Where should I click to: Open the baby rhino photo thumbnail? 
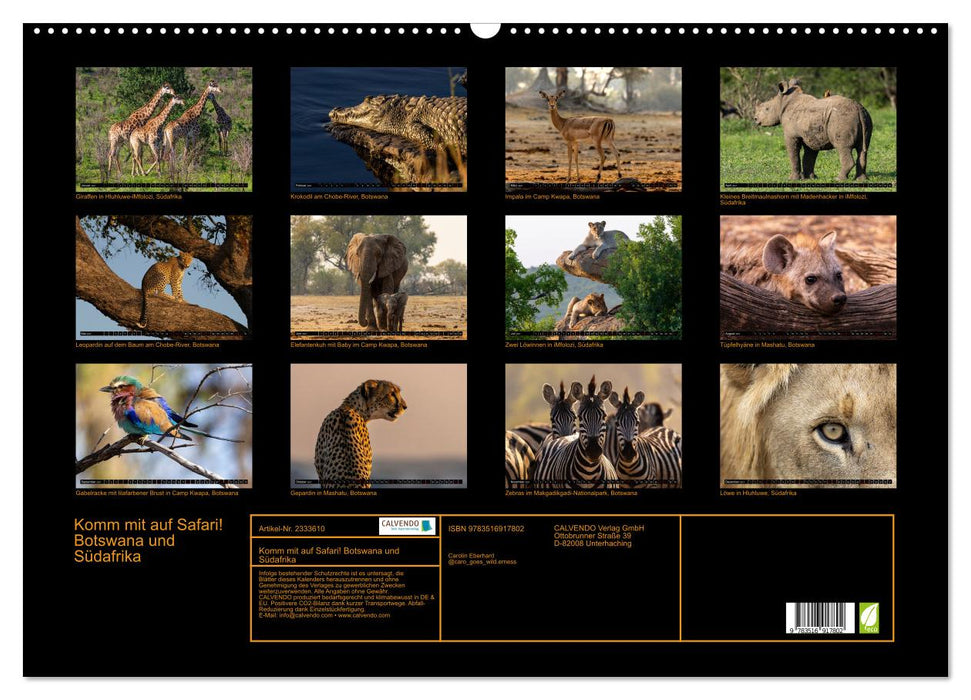point(808,129)
